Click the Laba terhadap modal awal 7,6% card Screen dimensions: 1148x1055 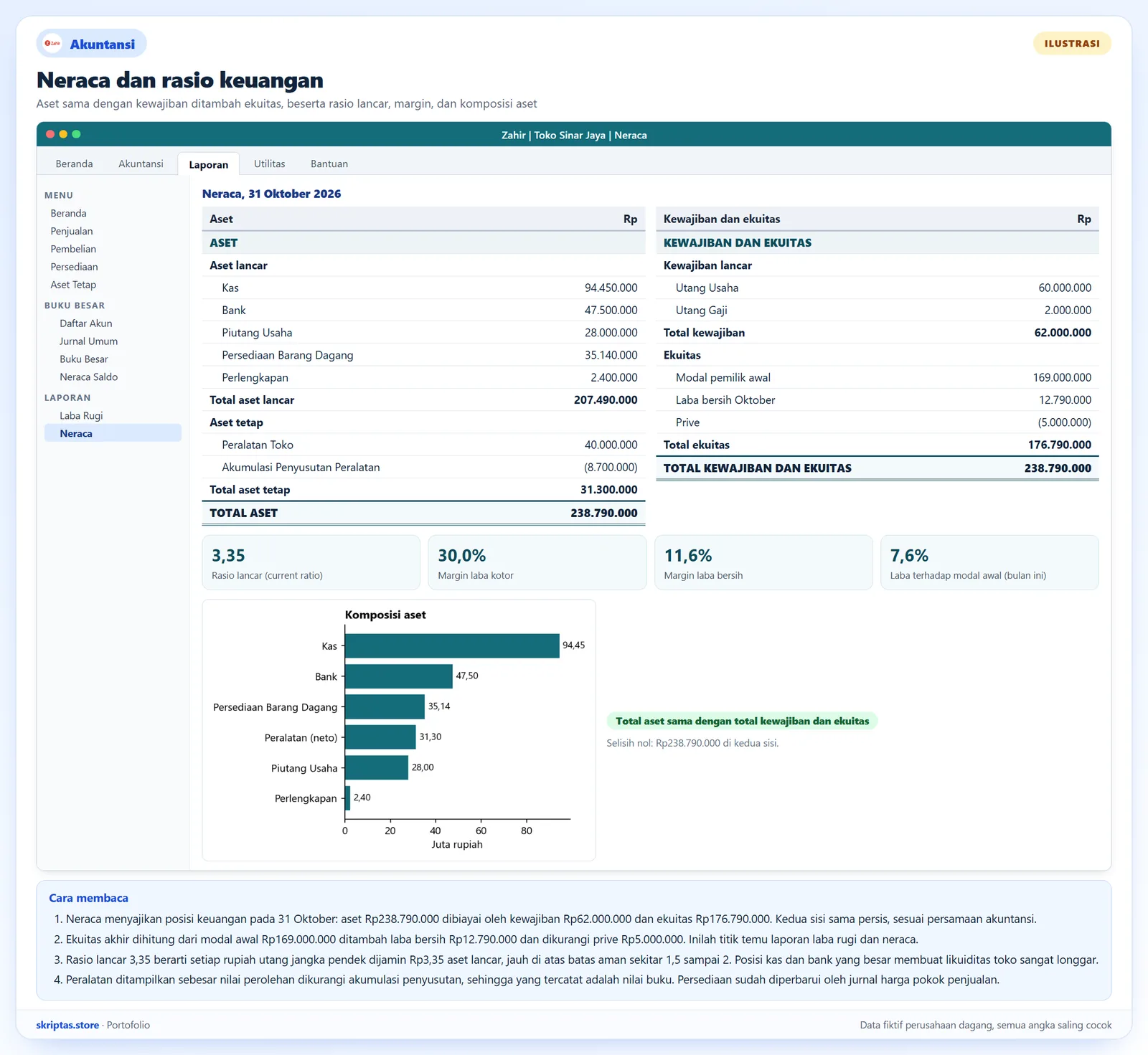click(x=989, y=563)
